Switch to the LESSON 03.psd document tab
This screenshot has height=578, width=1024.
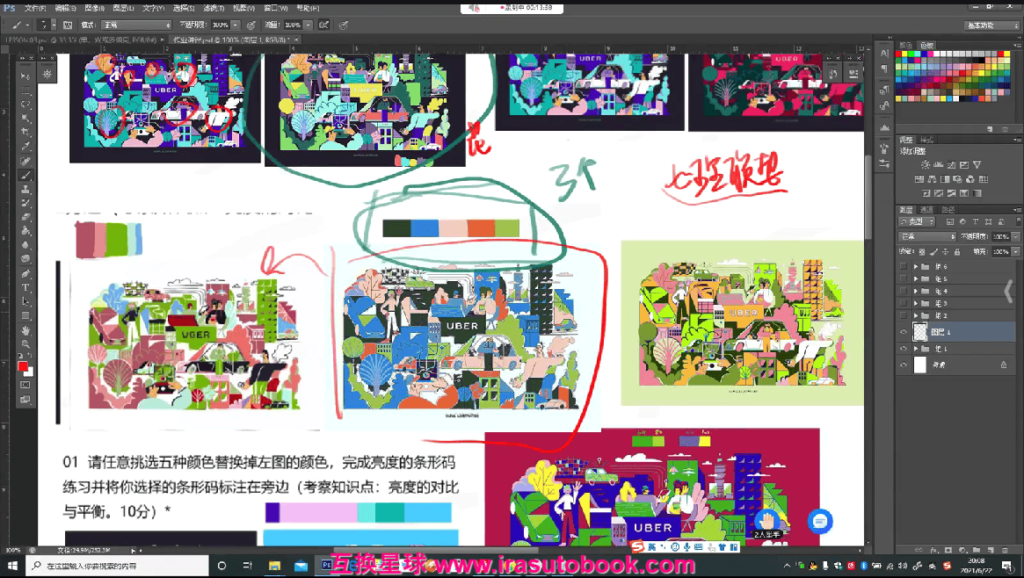[x=83, y=40]
